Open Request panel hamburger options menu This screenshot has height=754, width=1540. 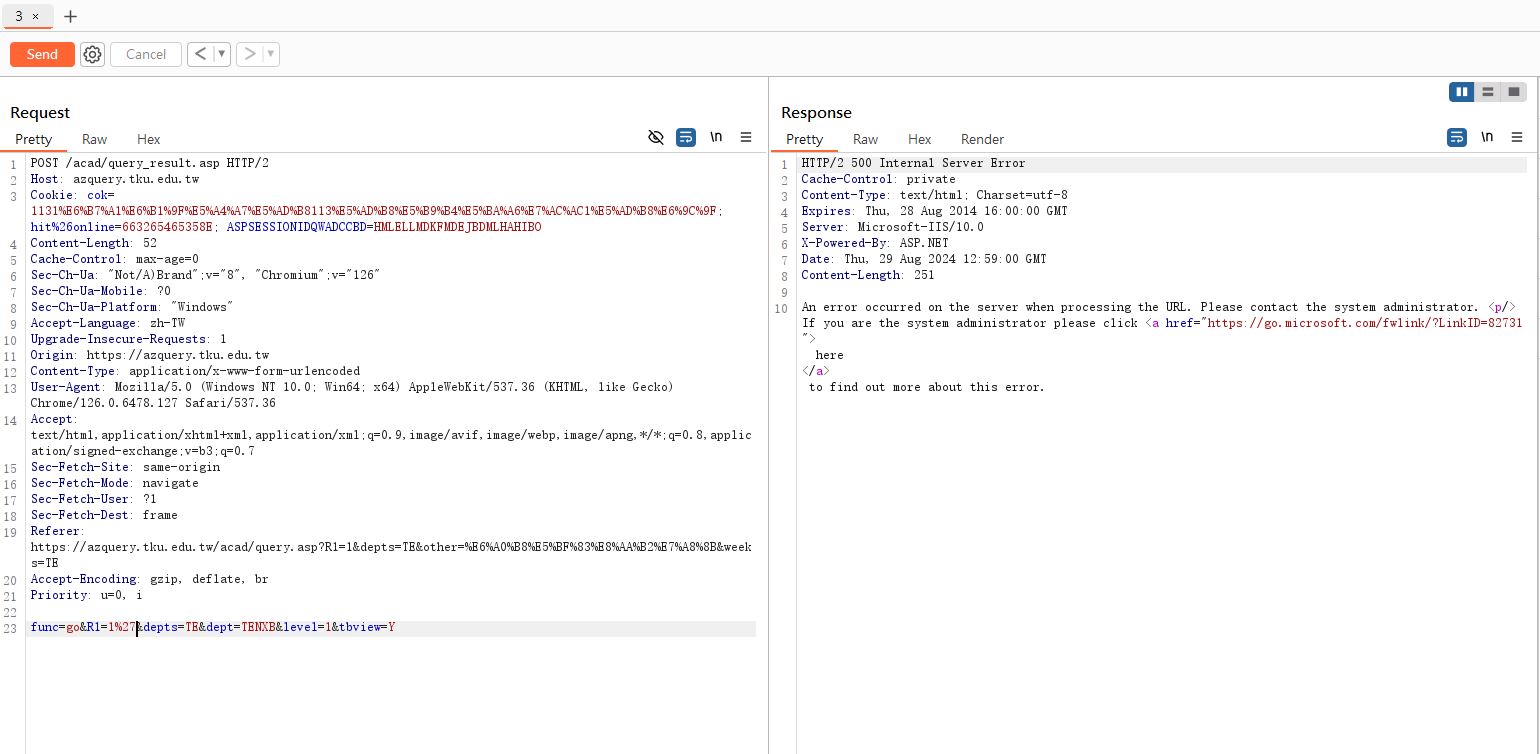[x=746, y=137]
